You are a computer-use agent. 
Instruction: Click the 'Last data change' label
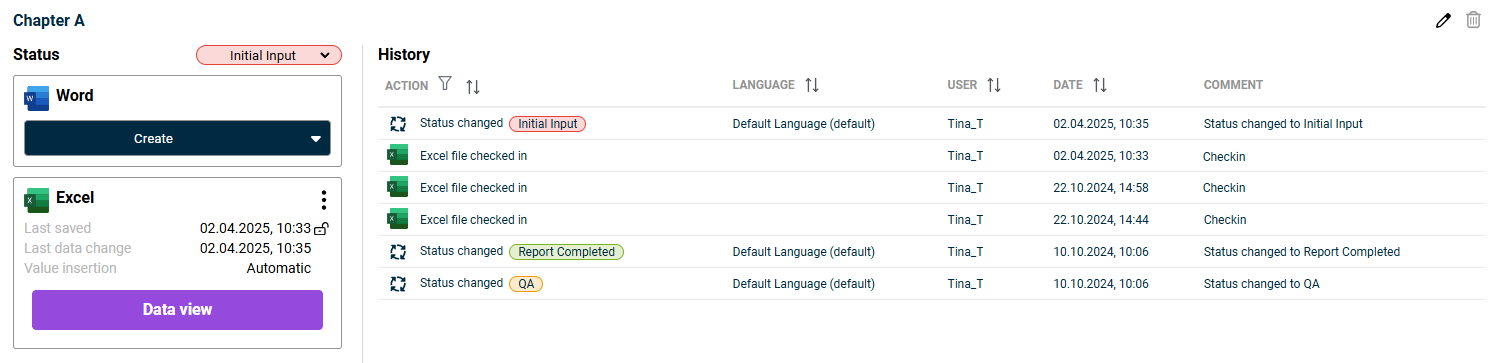[x=77, y=248]
